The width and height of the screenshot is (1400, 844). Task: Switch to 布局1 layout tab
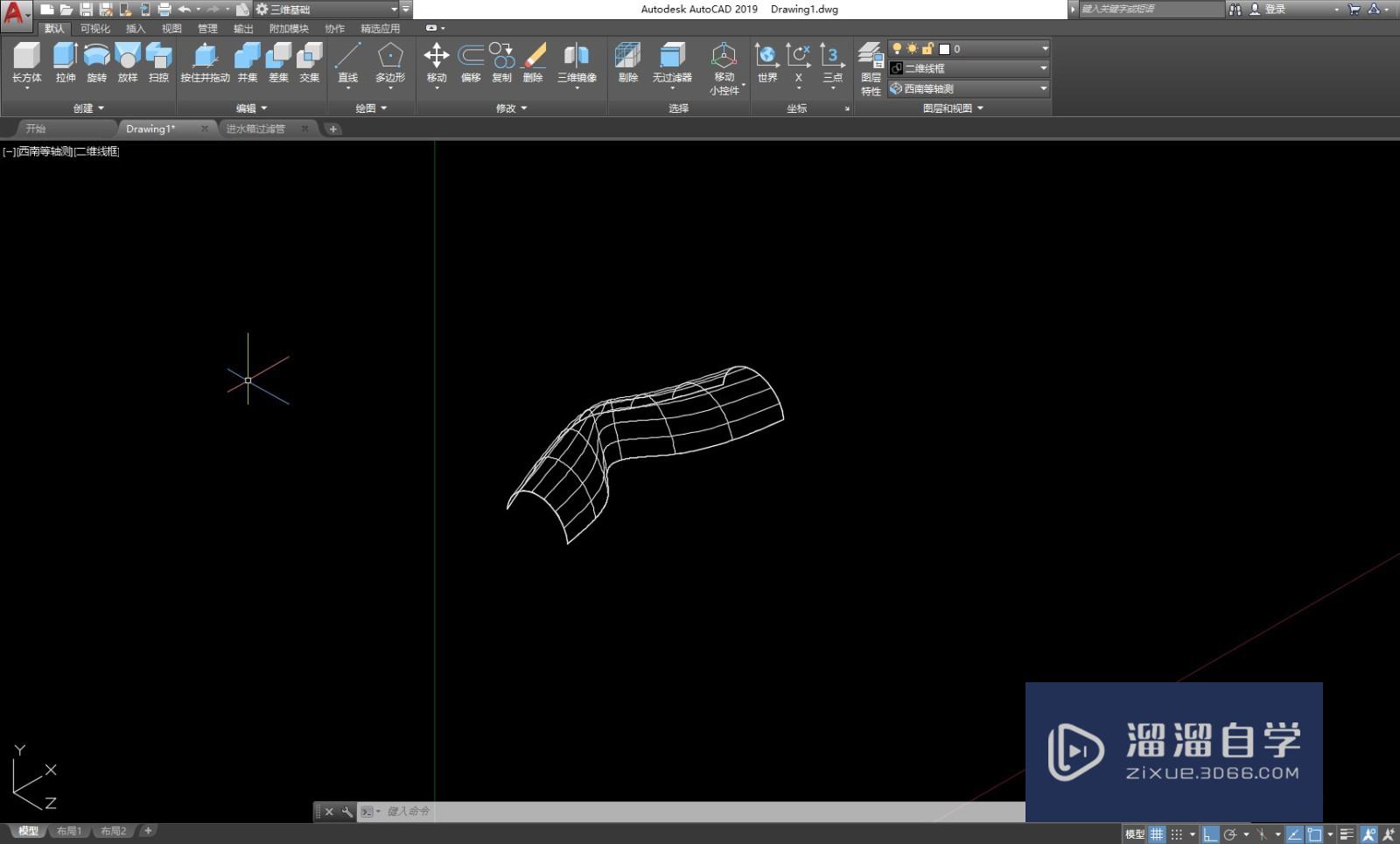pyautogui.click(x=68, y=831)
